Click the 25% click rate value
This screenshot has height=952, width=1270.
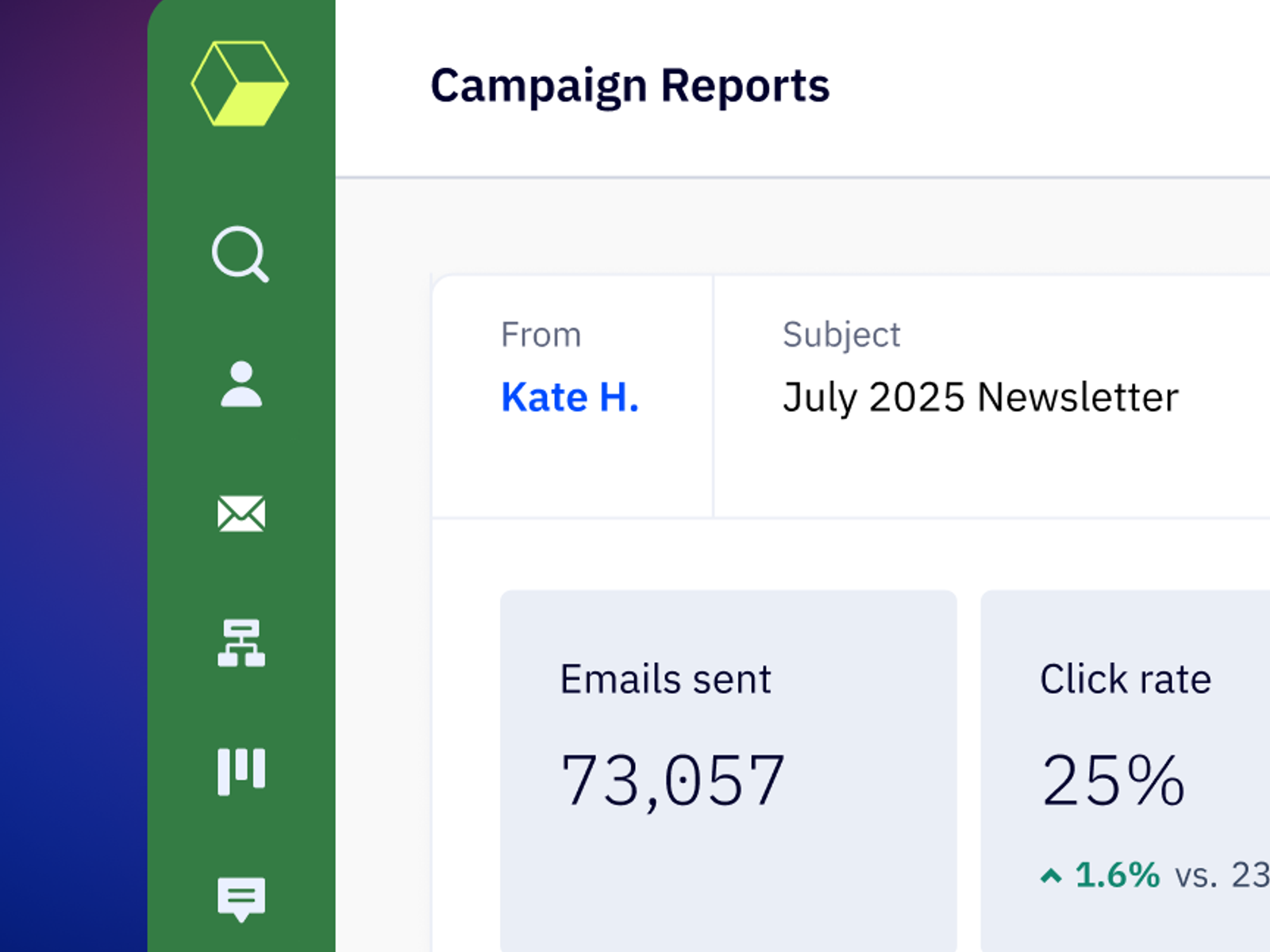pyautogui.click(x=1113, y=781)
